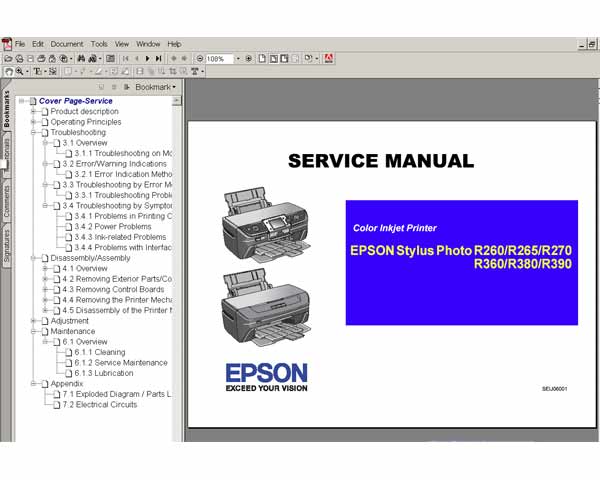Screen dimensions: 600x480
Task: Click the red Adobe Online icon
Action: point(328,59)
